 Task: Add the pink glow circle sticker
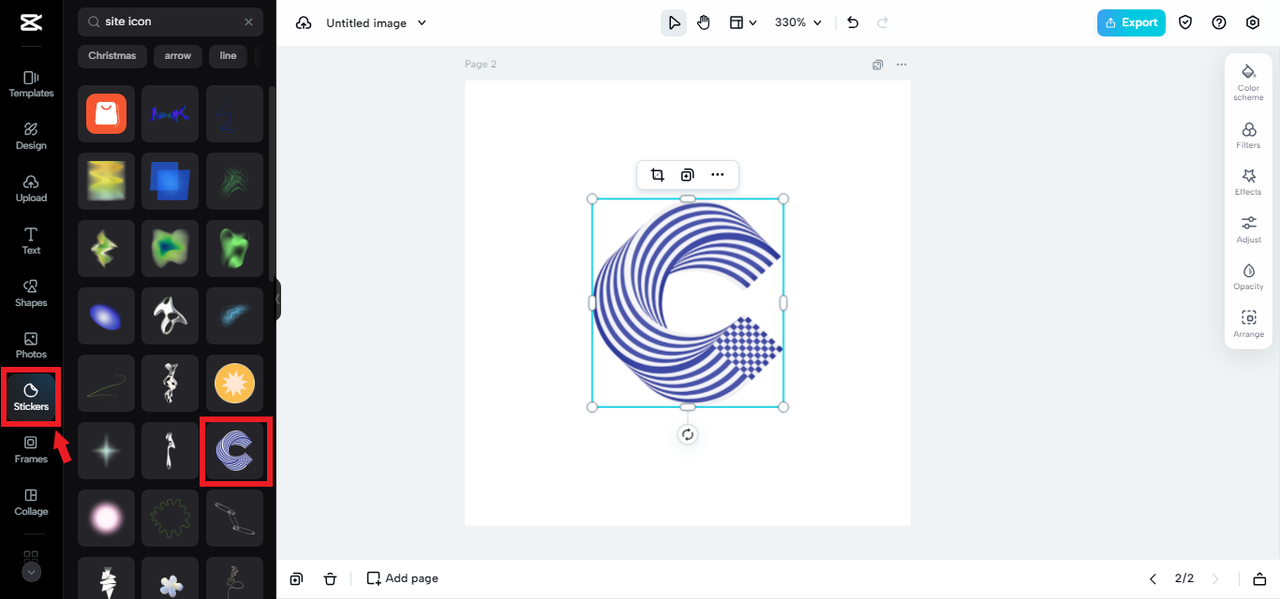pos(106,518)
